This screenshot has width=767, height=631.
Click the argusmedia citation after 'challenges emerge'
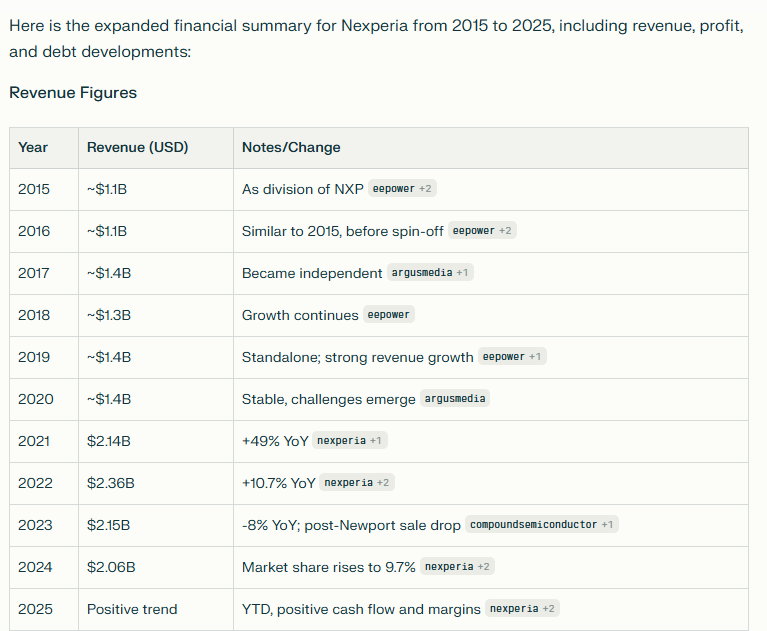(454, 399)
